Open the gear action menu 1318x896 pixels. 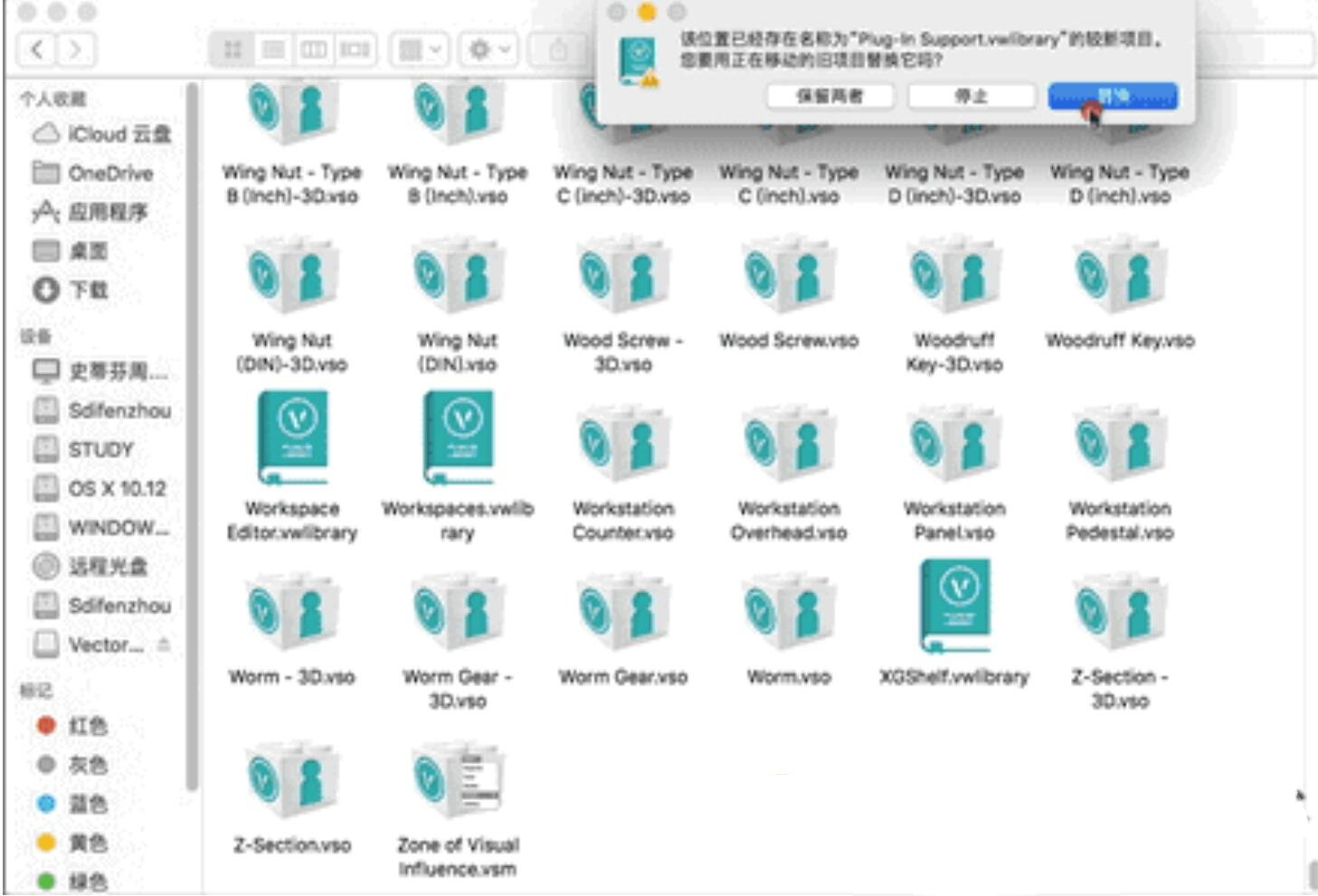(489, 50)
